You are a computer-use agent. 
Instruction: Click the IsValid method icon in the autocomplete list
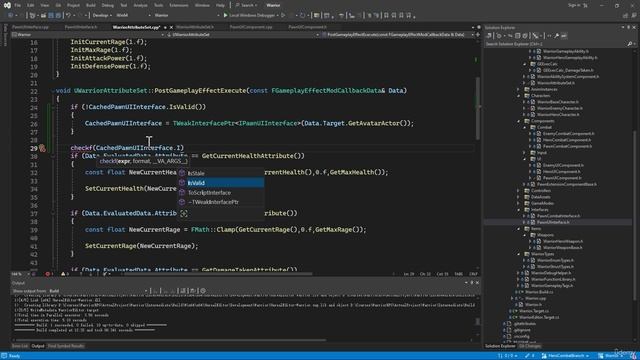(182, 183)
